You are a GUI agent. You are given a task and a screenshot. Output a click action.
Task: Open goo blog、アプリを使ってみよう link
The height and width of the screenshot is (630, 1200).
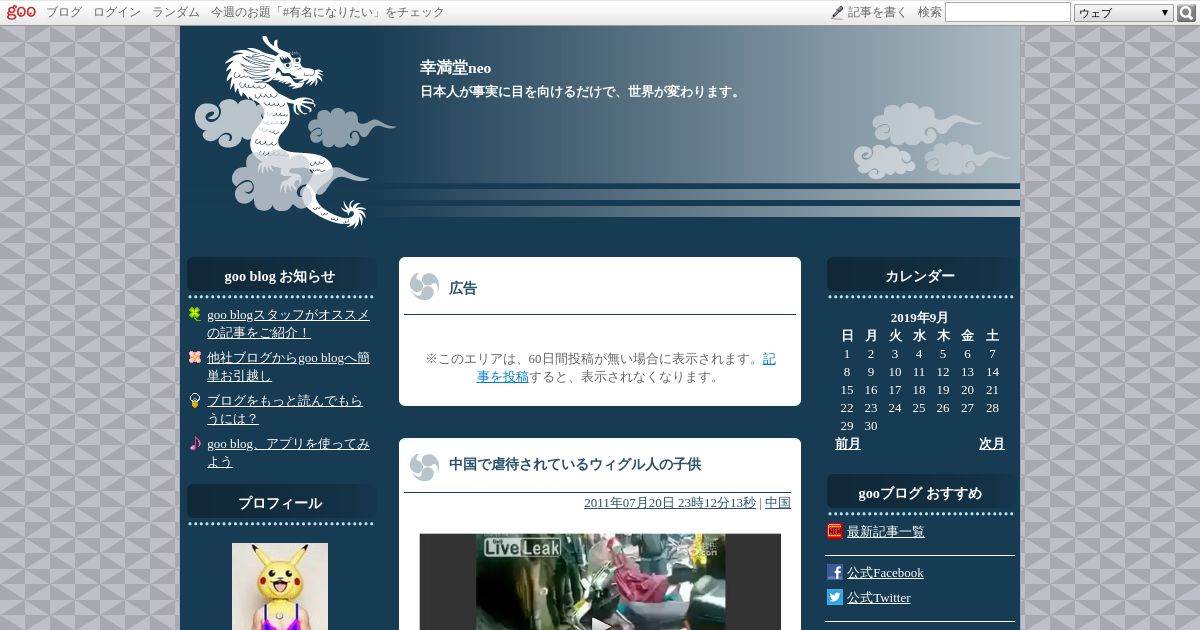coord(288,452)
